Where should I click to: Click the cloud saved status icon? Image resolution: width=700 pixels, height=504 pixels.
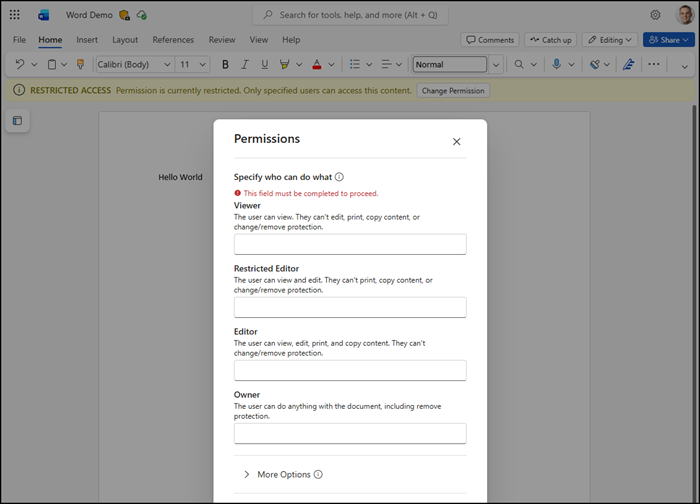point(142,15)
